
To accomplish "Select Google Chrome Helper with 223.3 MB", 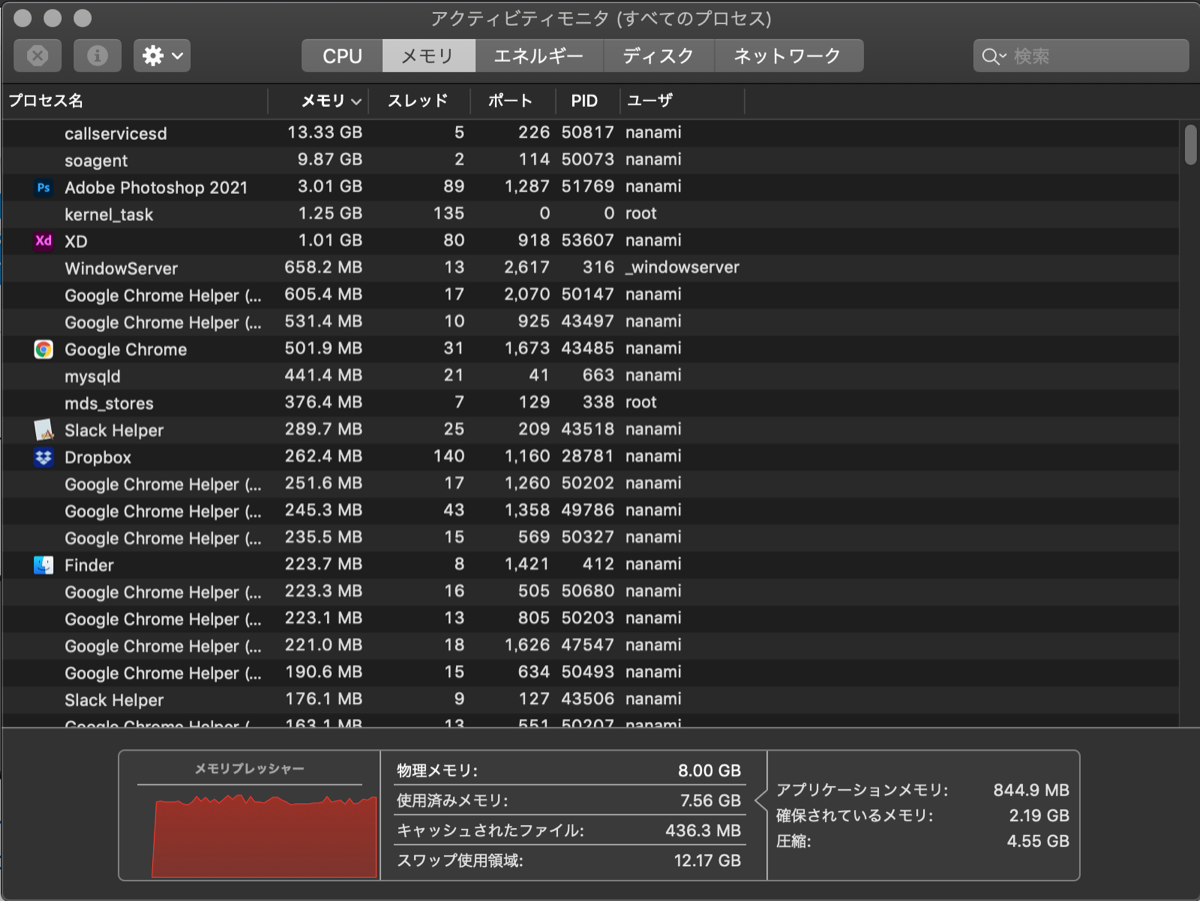I will coord(591,592).
